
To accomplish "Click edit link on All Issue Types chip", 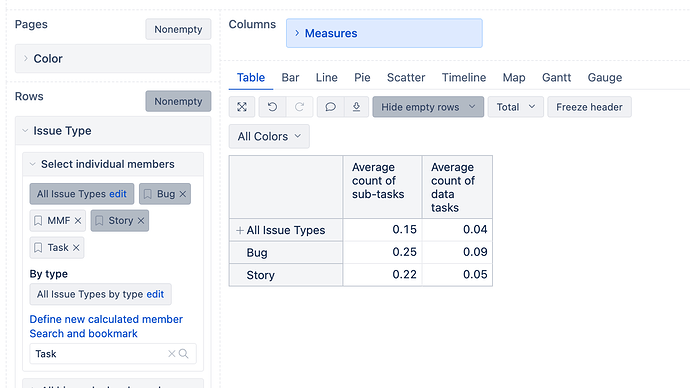I will tap(118, 194).
